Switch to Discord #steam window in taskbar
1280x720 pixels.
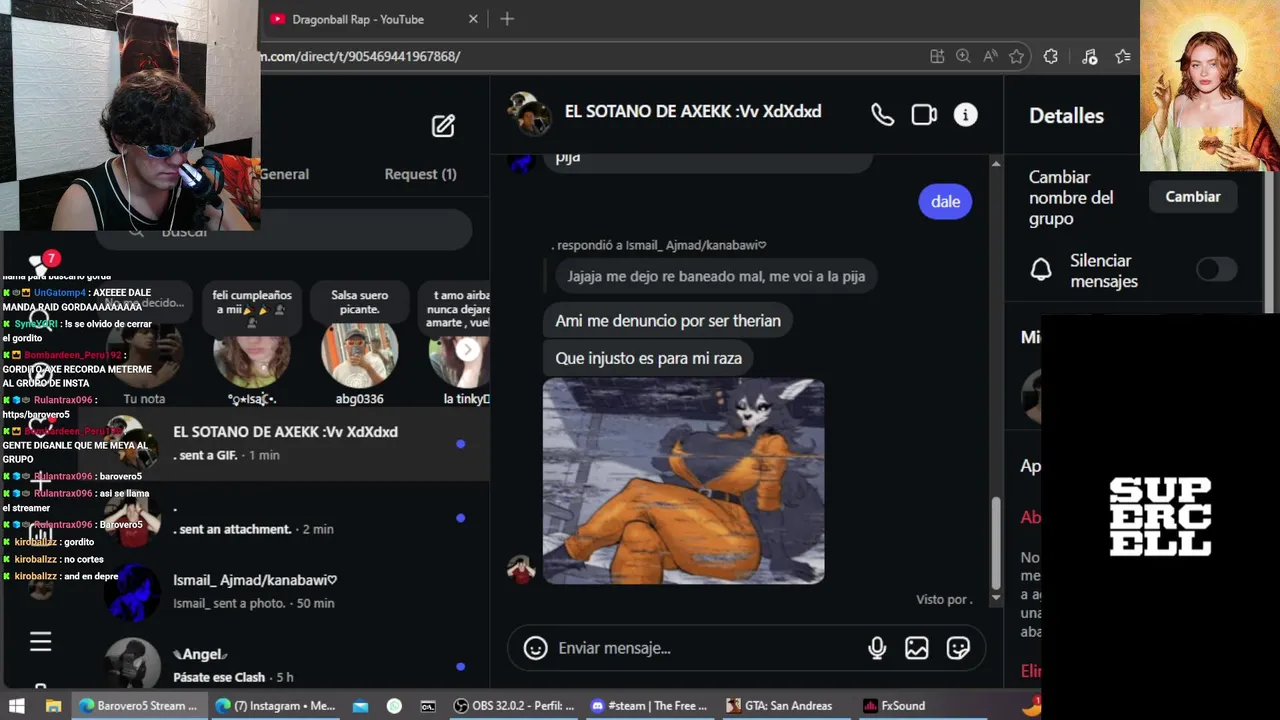(x=650, y=706)
